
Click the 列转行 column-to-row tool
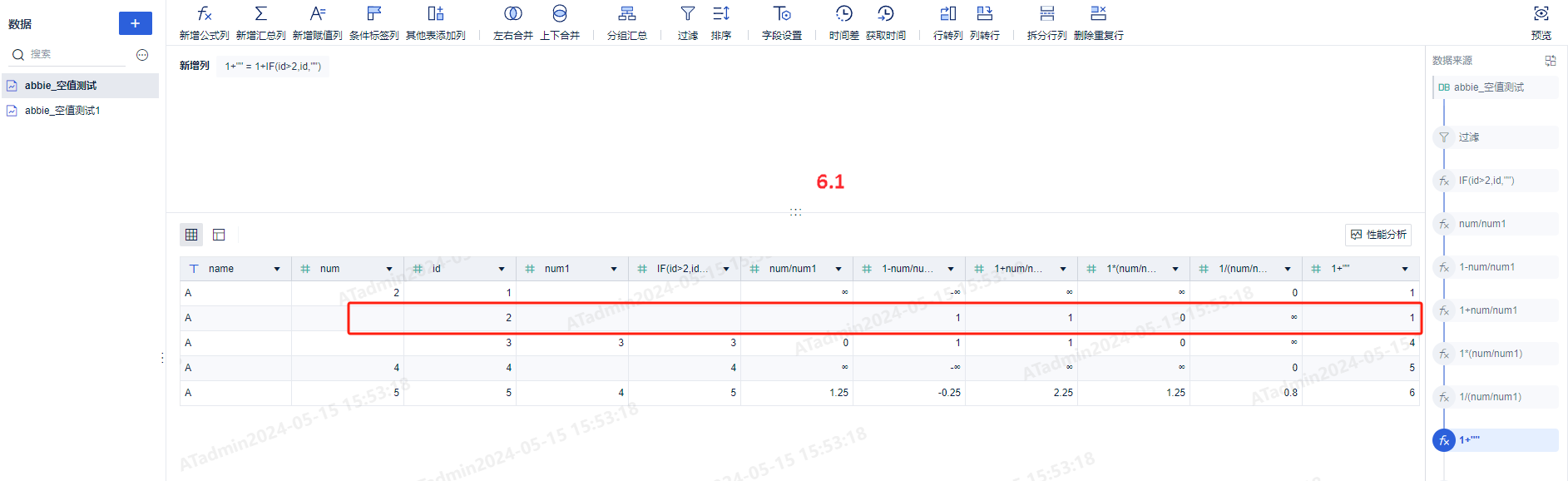click(985, 22)
